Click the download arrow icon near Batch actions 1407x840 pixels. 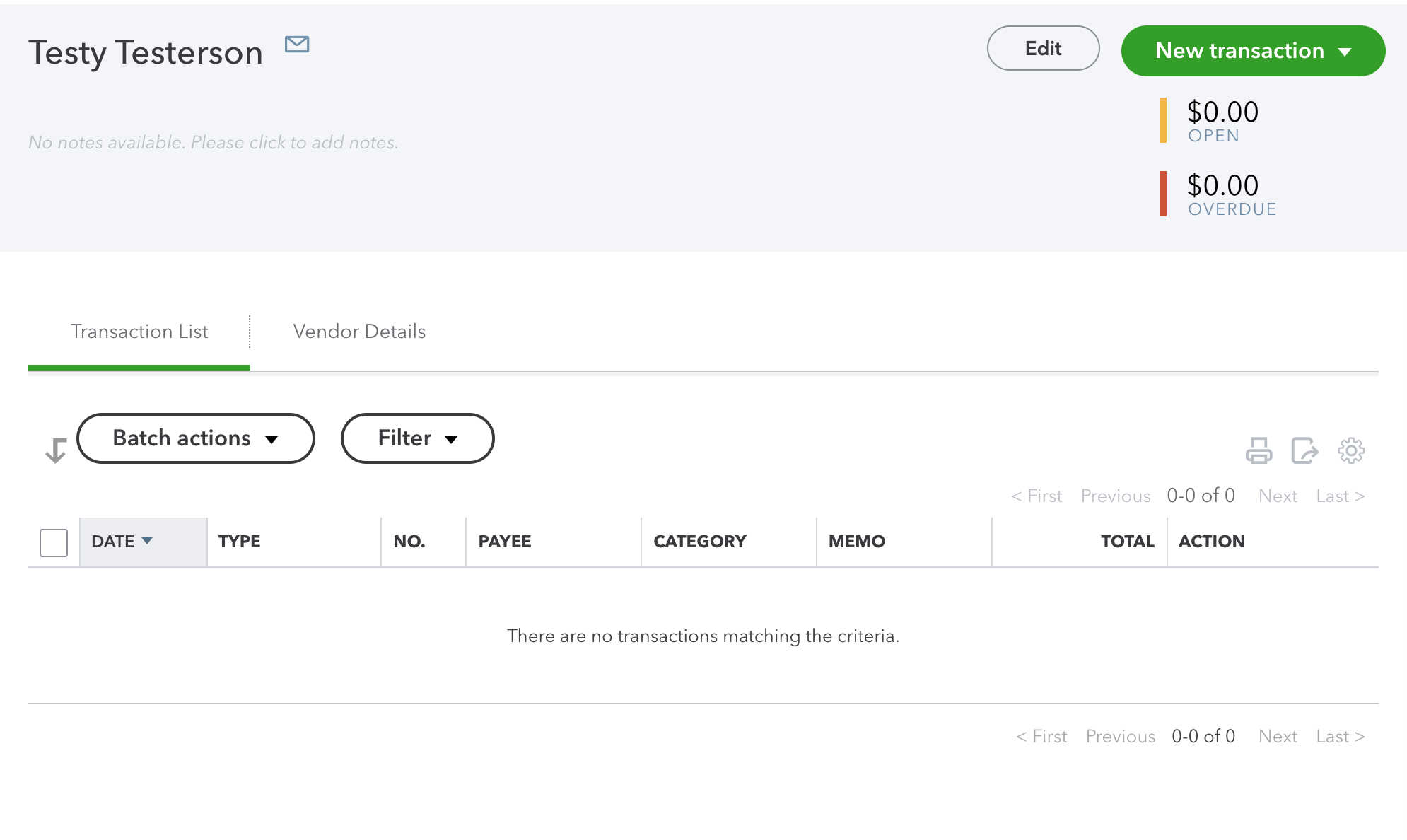[x=55, y=450]
